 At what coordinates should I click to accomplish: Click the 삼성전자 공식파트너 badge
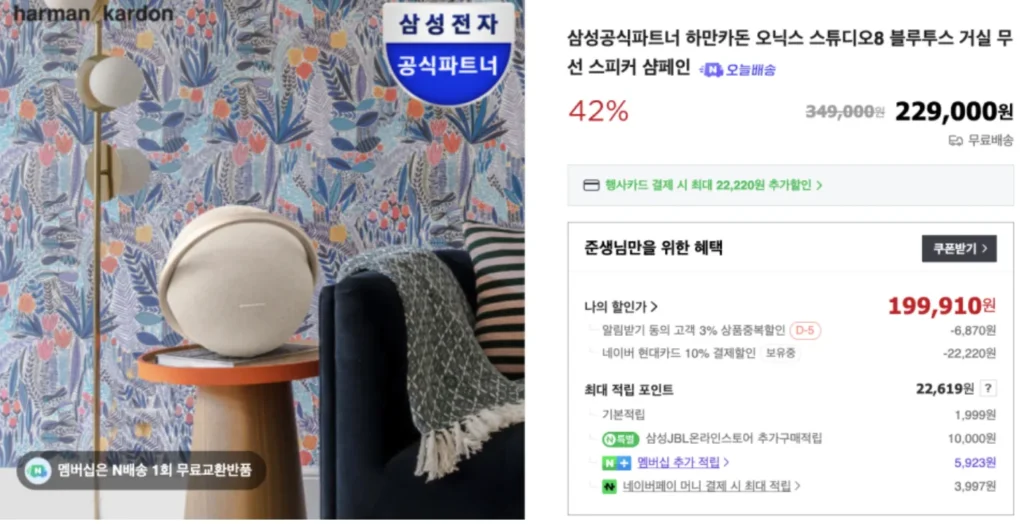pos(447,51)
